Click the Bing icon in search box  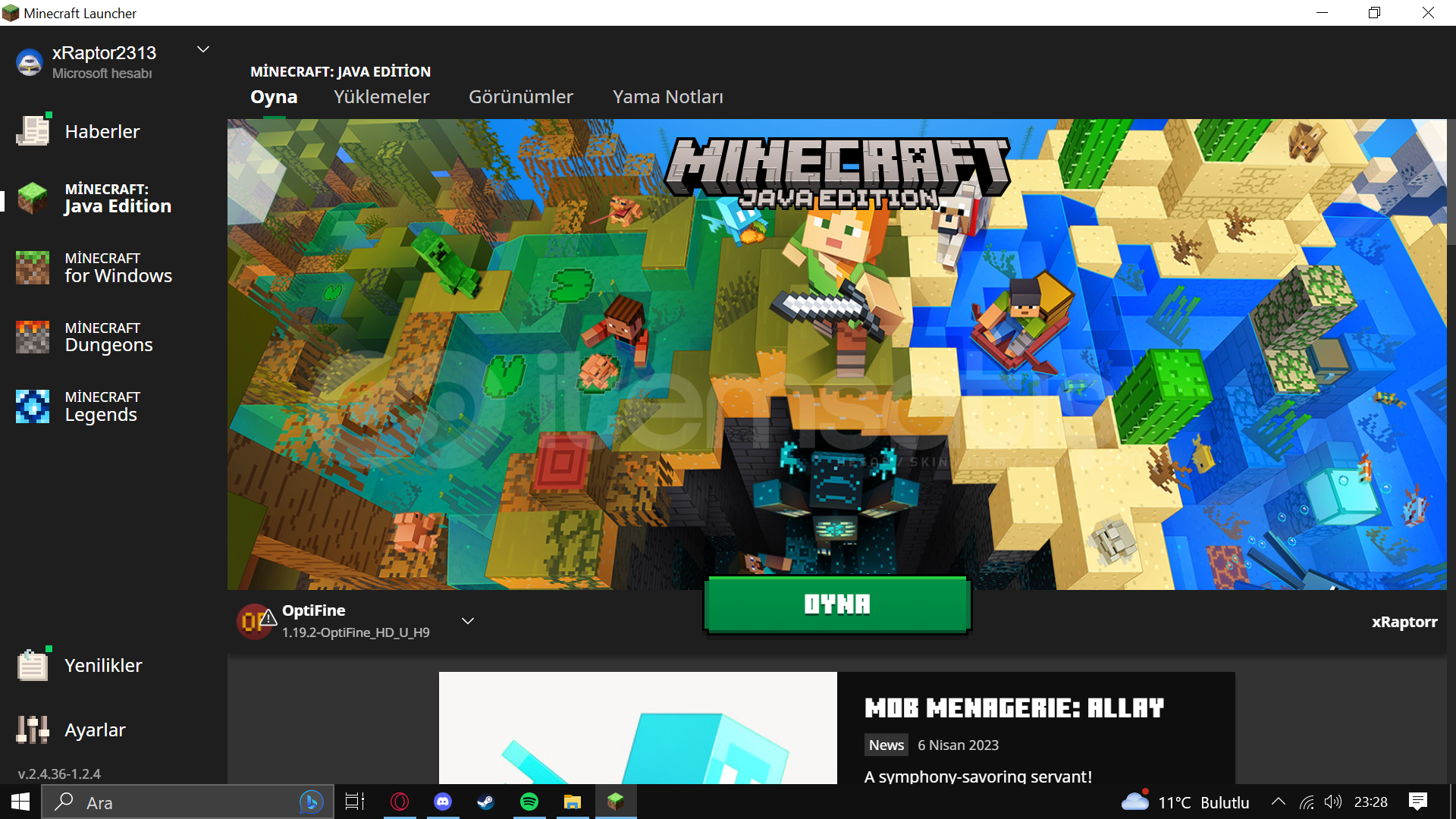click(311, 802)
